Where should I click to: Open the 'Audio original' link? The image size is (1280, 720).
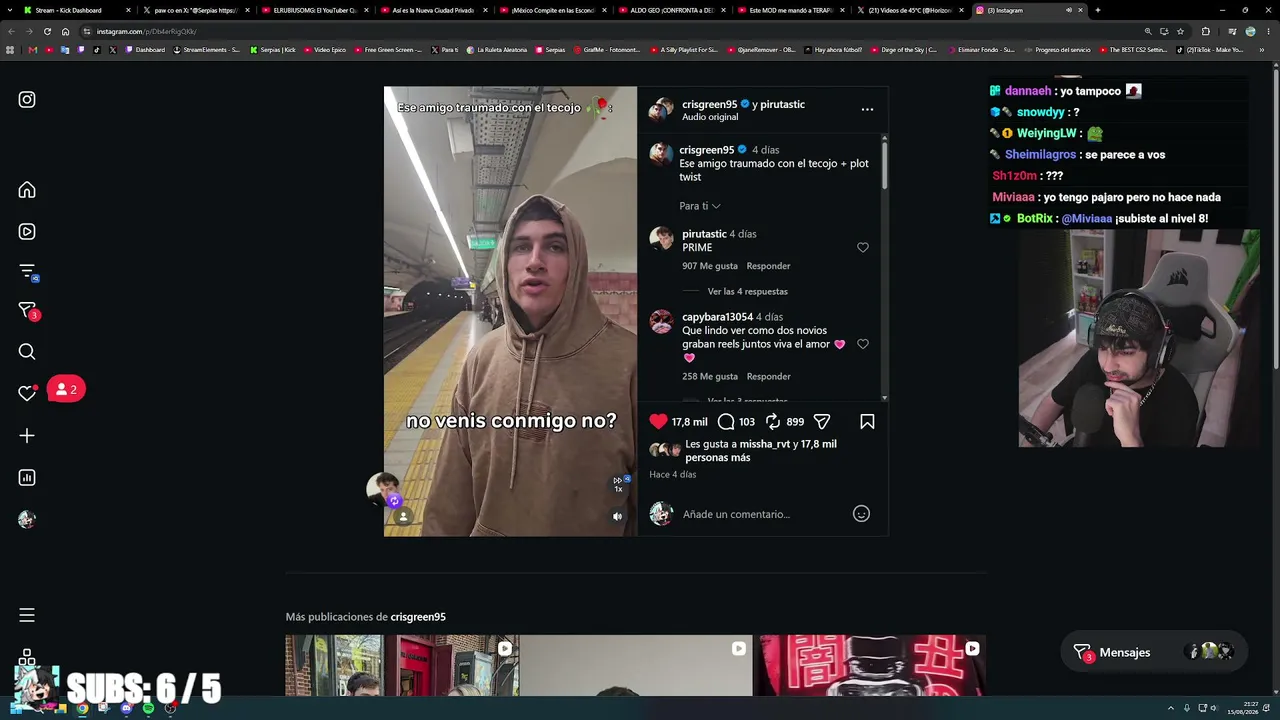pyautogui.click(x=710, y=117)
